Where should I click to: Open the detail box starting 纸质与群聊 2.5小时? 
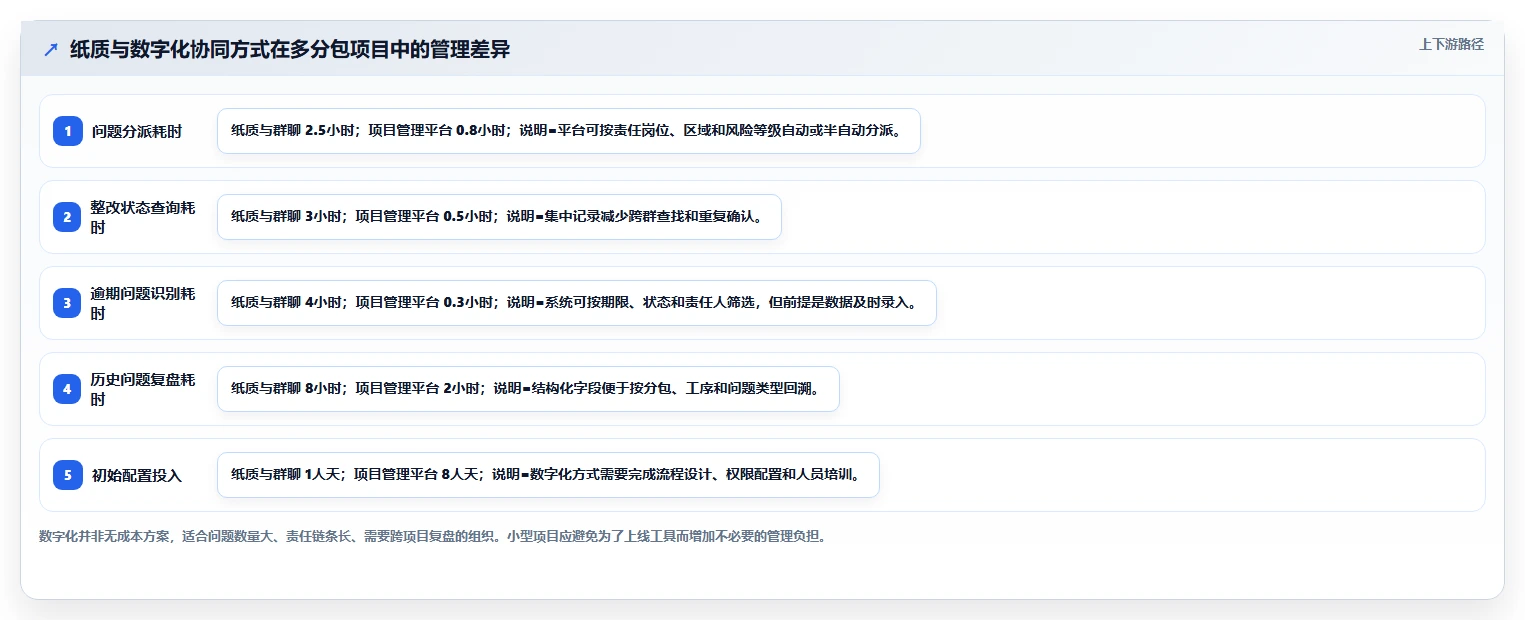tap(568, 131)
